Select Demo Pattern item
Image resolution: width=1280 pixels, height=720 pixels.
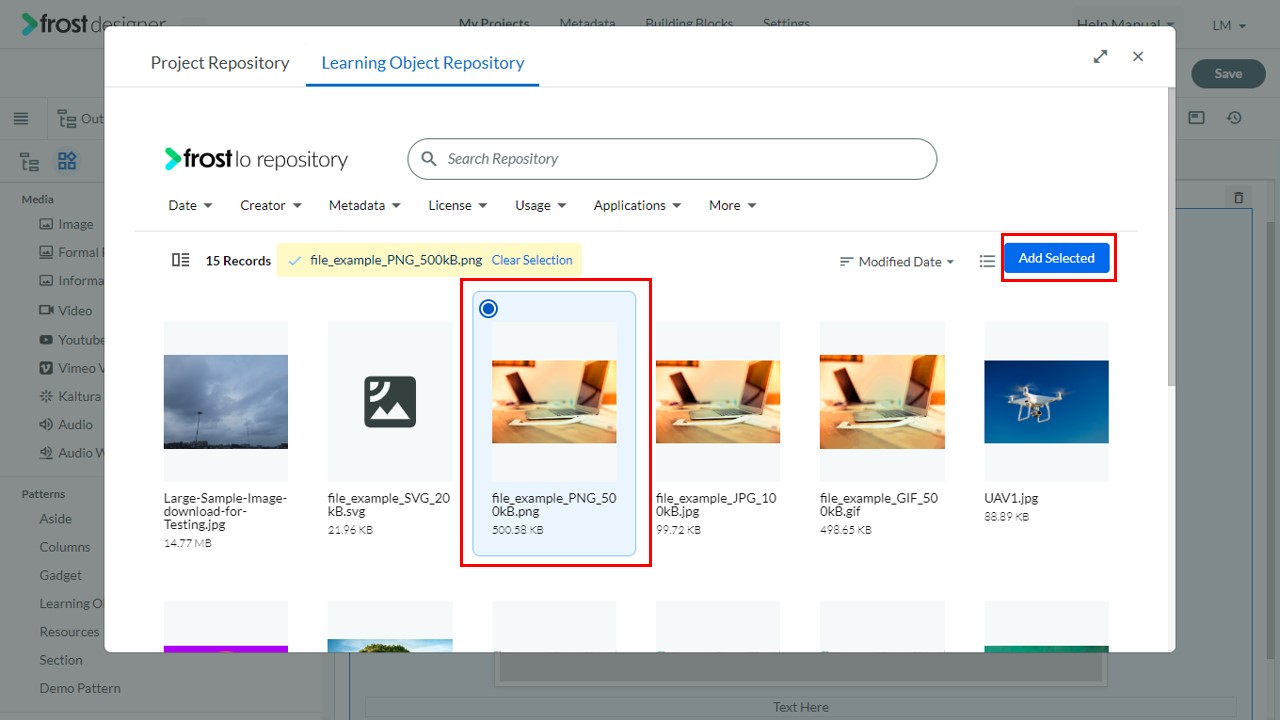coord(80,688)
